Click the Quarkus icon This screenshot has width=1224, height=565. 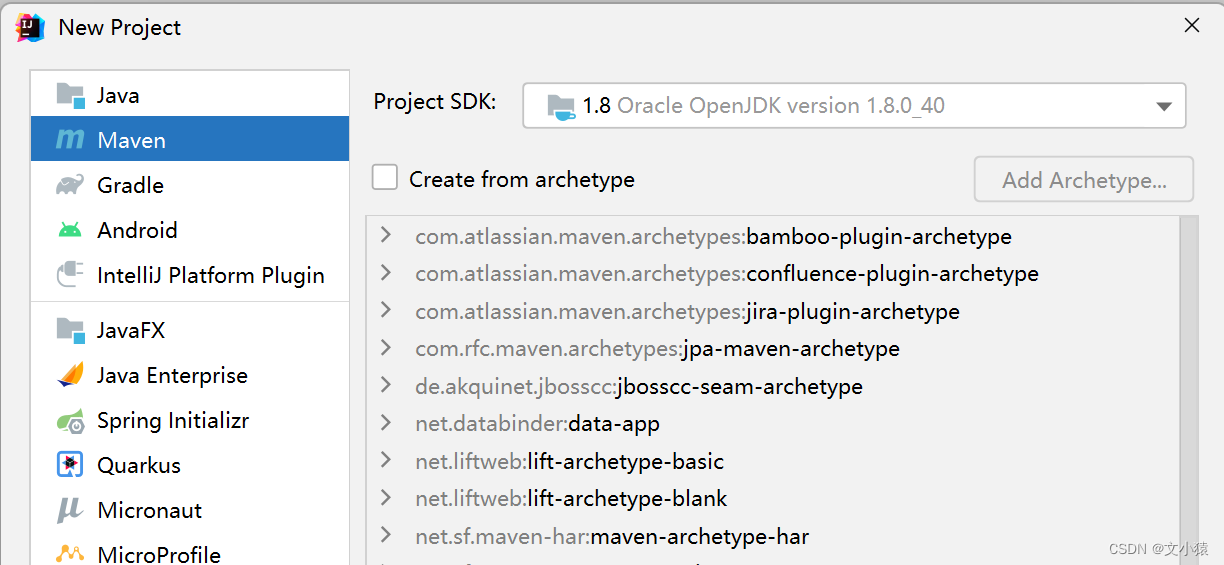[70, 465]
